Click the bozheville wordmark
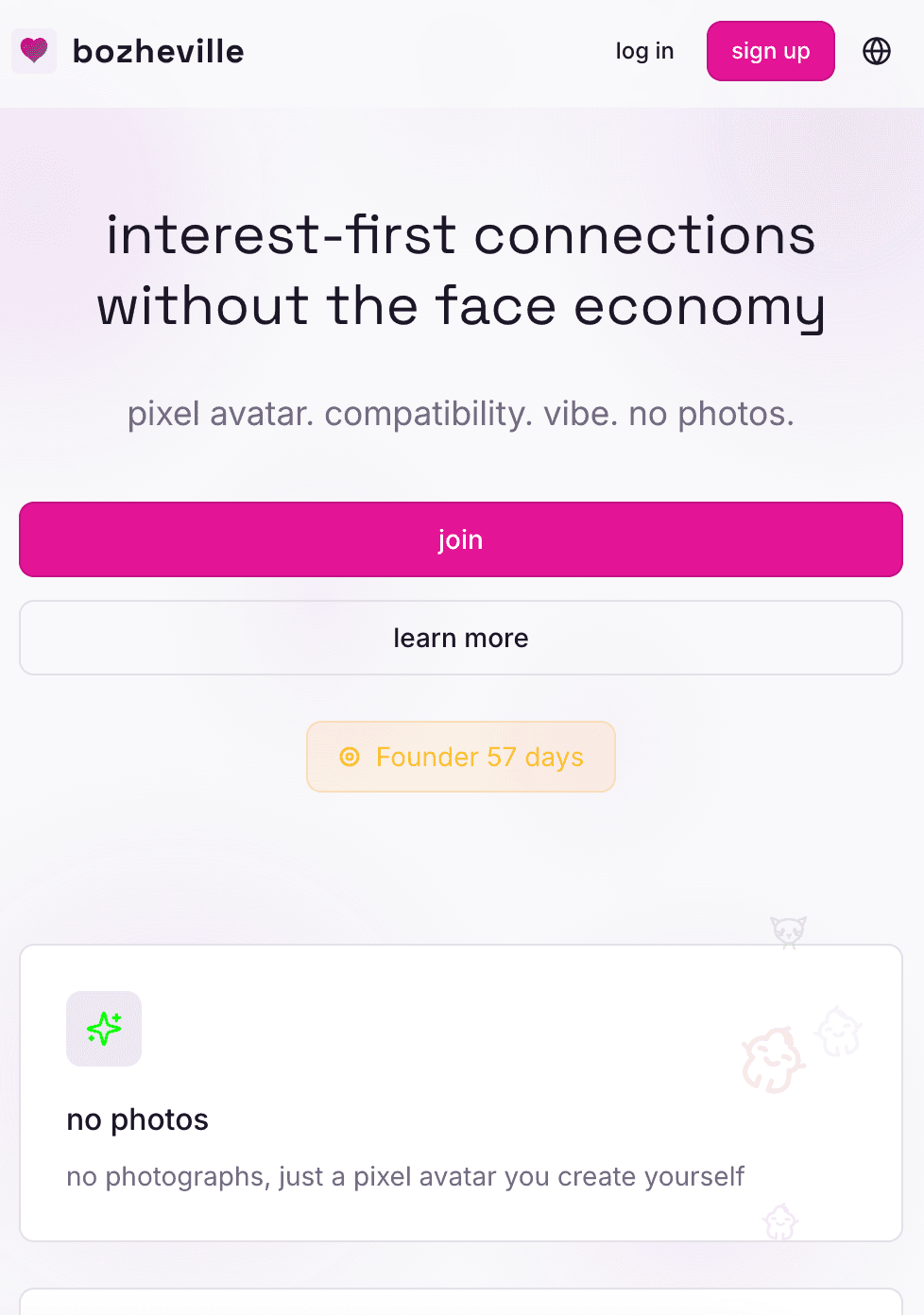924x1315 pixels. click(157, 51)
